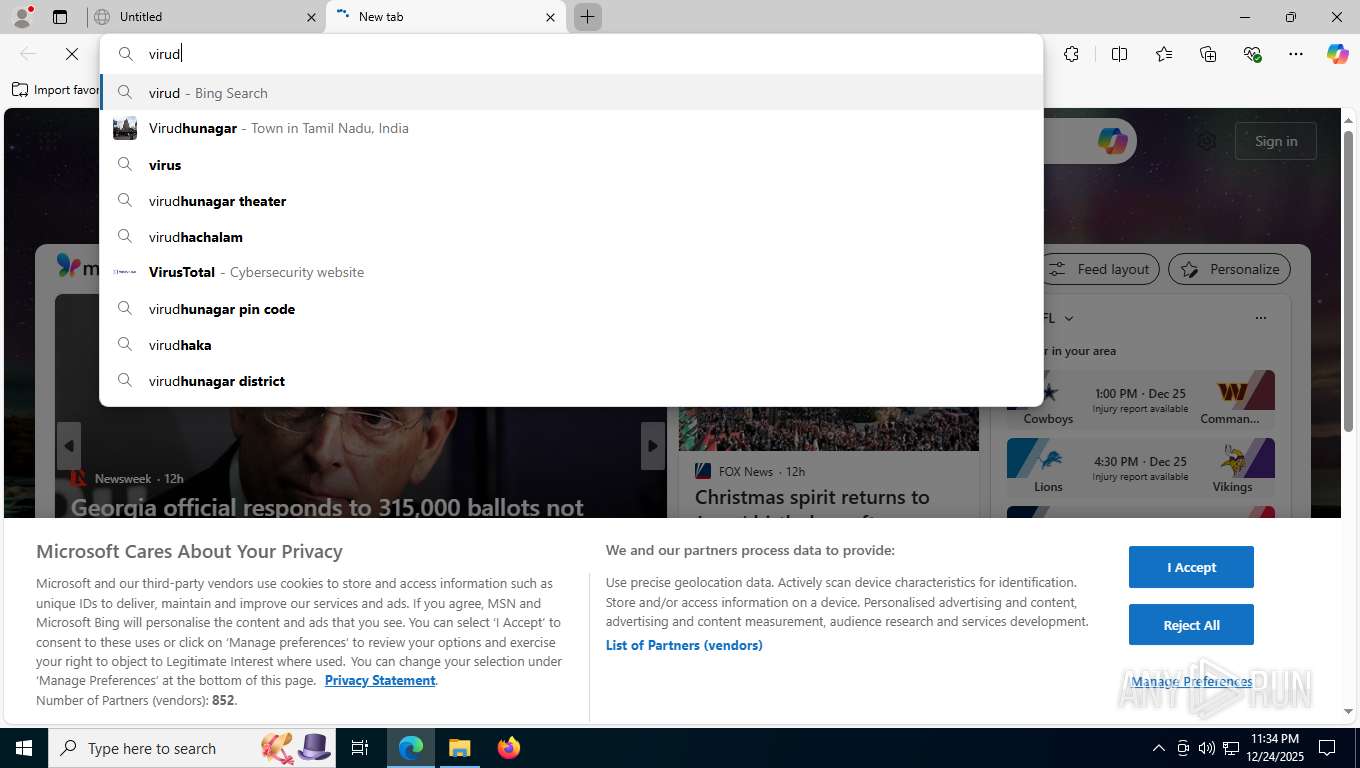Open the Privacy Statement link
The image size is (1360, 768).
tap(380, 680)
